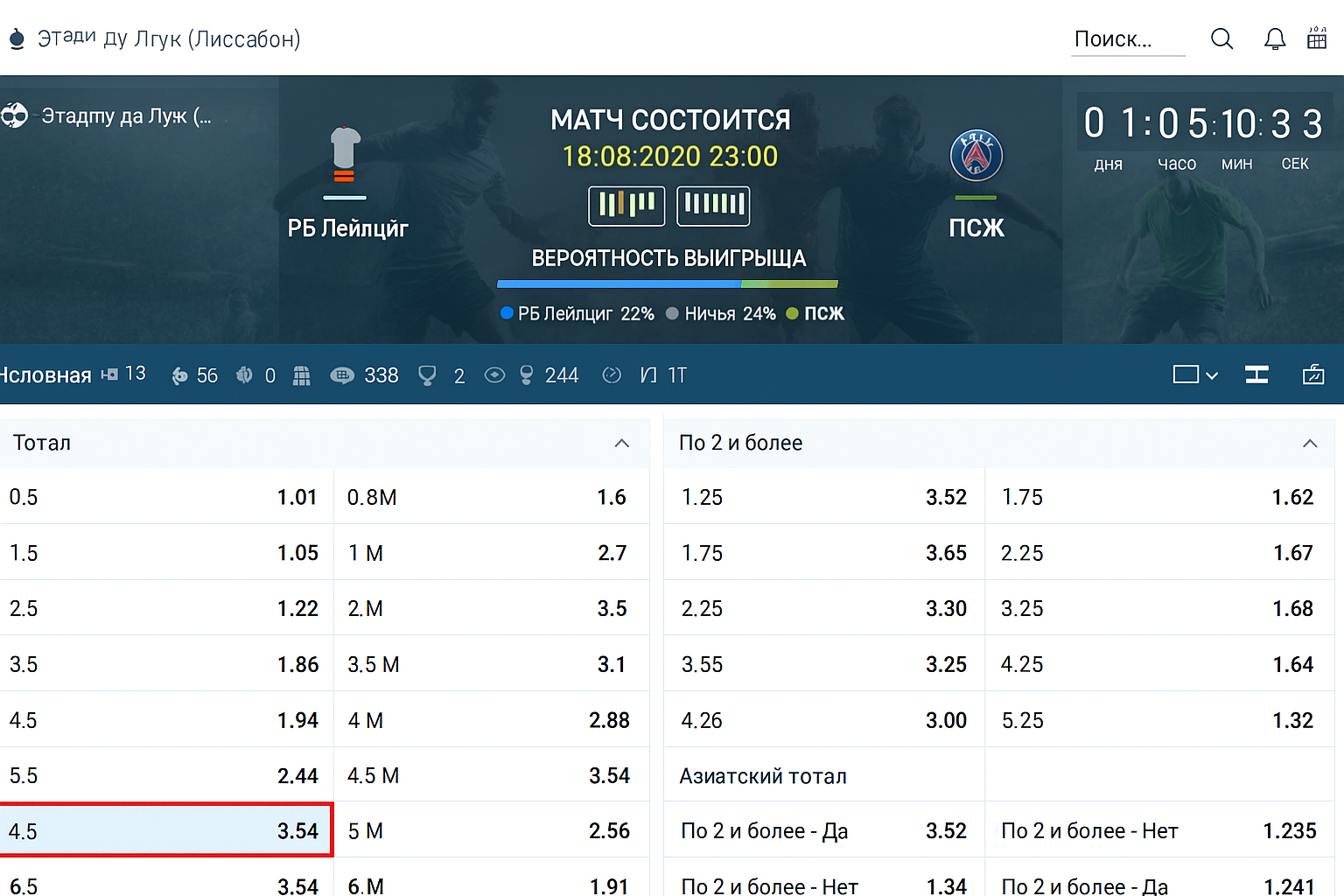Viewport: 1344px width, 896px height.
Task: Open the video streams icon showing 56
Action: [179, 374]
